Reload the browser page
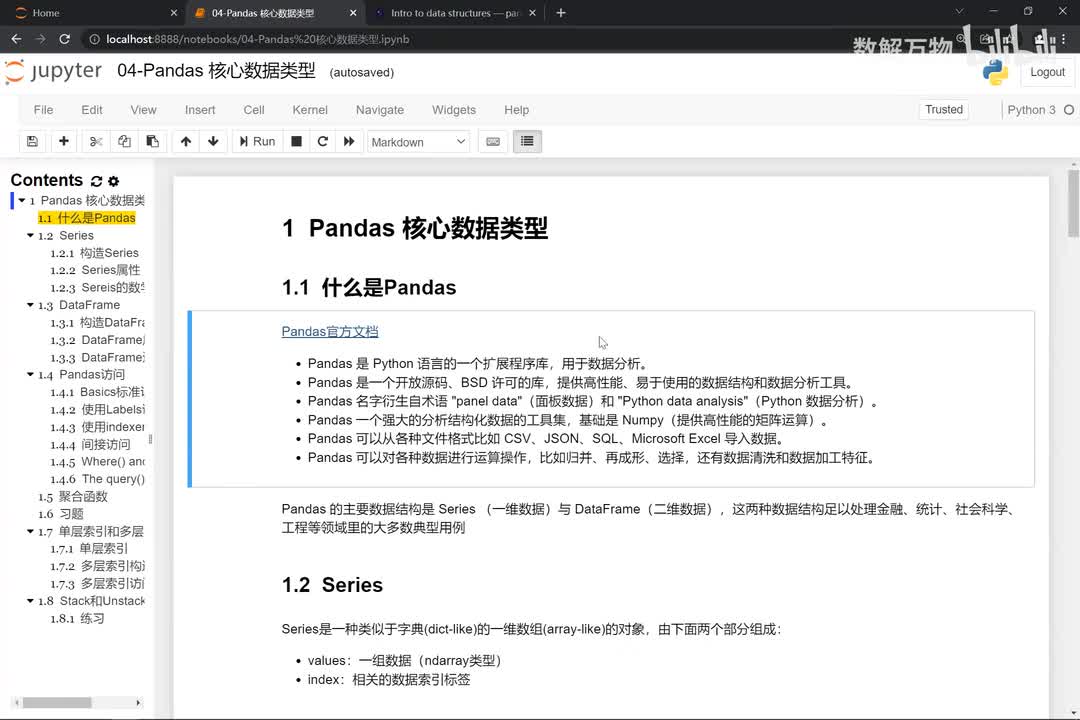Screen dimensions: 1080x720 [64, 39]
